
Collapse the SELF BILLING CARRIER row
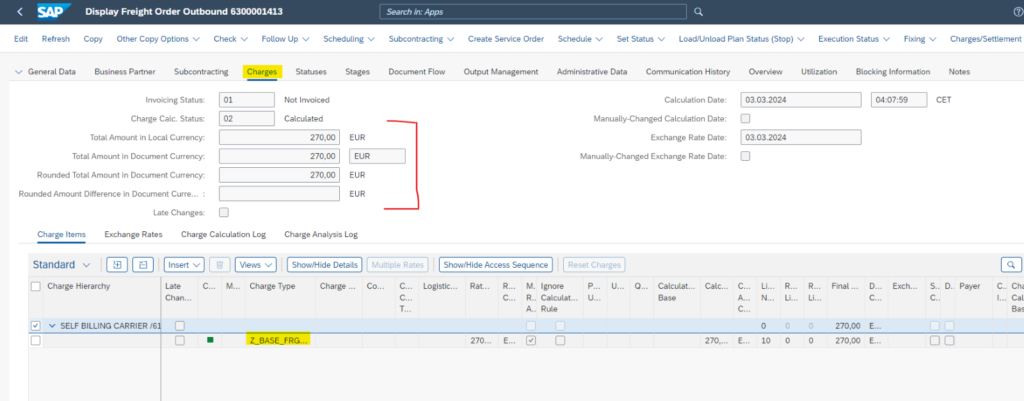pos(52,326)
